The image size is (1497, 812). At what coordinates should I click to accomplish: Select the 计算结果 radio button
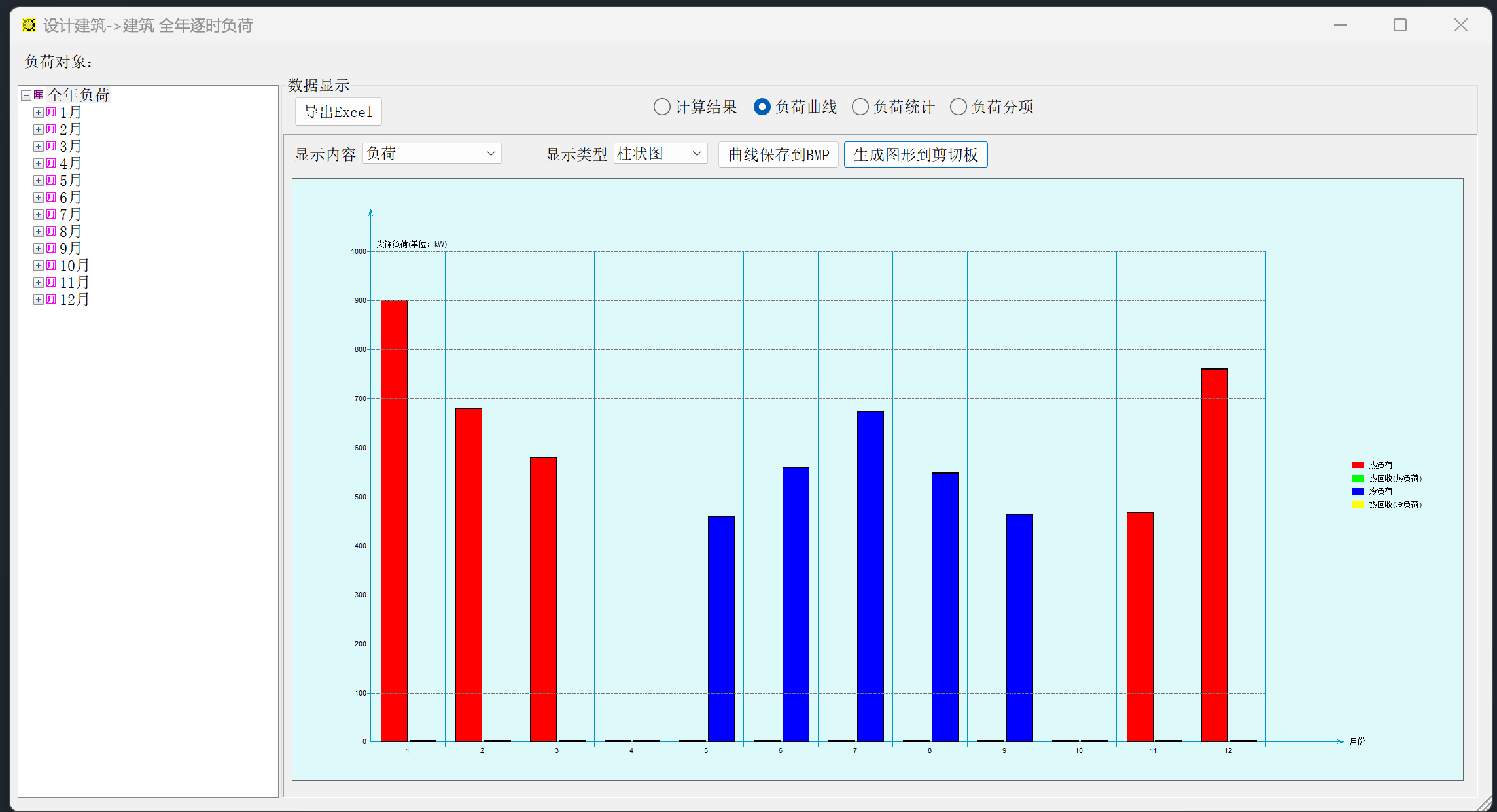point(662,107)
